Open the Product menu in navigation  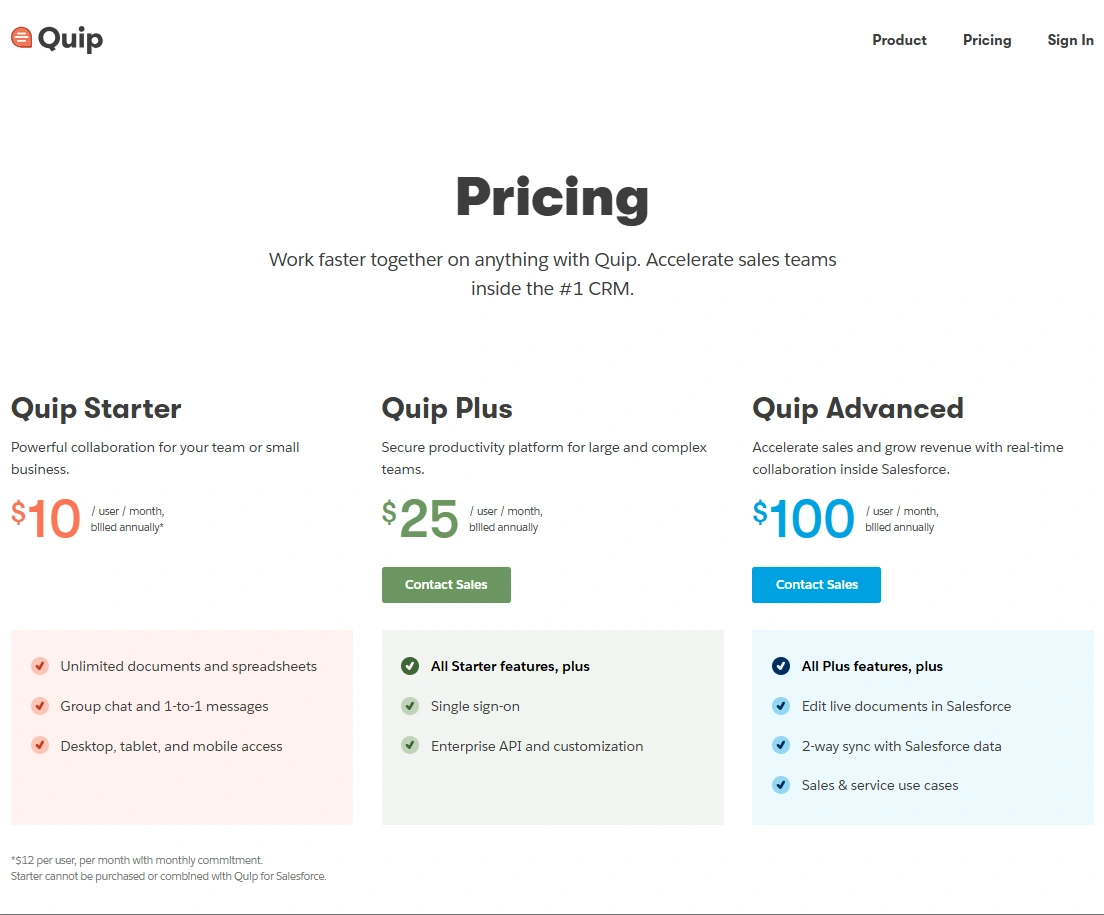pyautogui.click(x=899, y=40)
